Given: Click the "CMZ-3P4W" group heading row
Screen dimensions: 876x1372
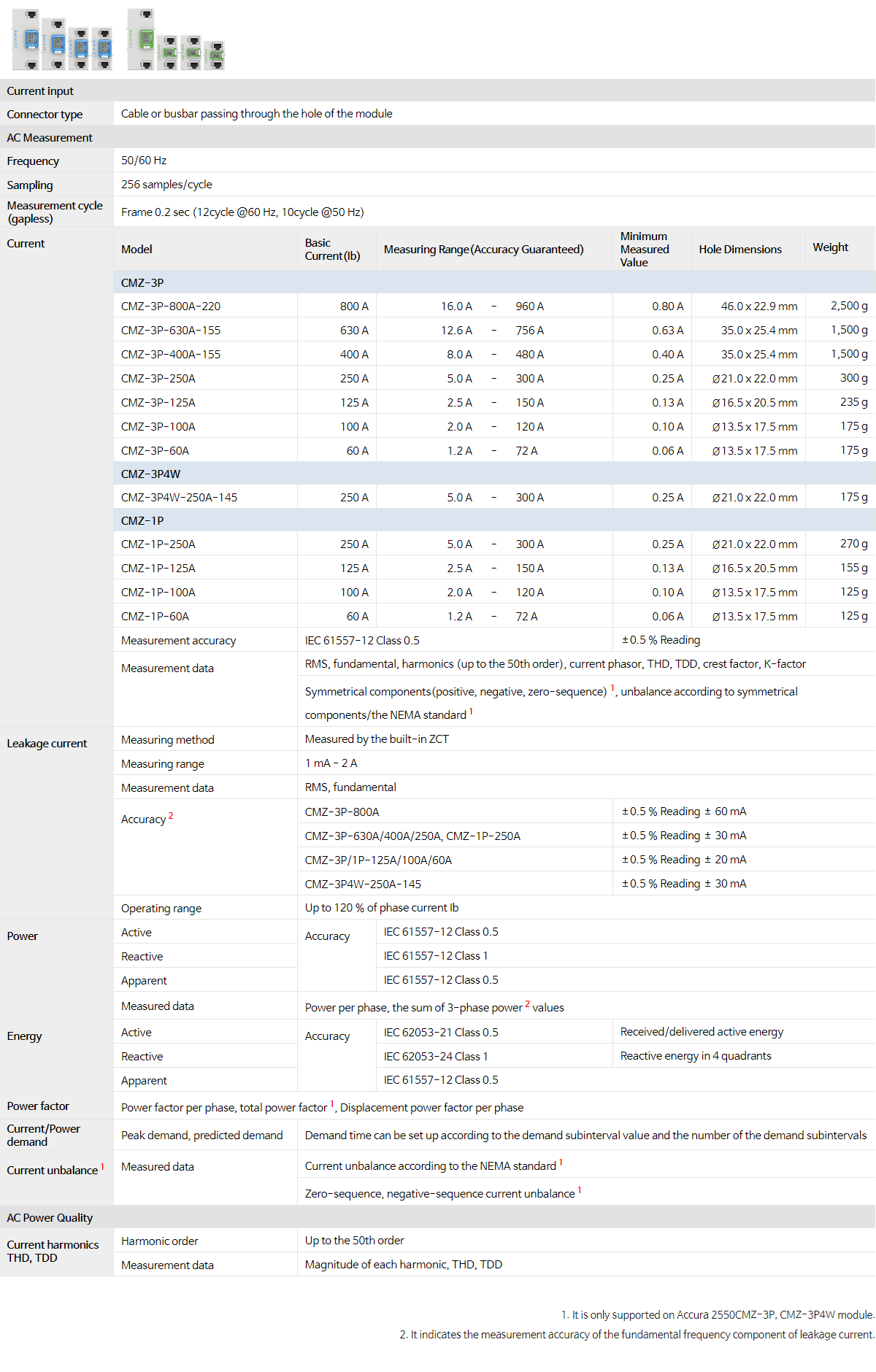Looking at the screenshot, I should 494,474.
